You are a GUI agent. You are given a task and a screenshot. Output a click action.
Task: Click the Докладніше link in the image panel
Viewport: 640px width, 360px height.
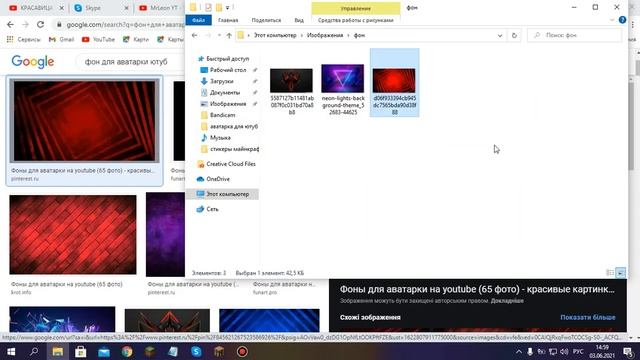tap(507, 301)
